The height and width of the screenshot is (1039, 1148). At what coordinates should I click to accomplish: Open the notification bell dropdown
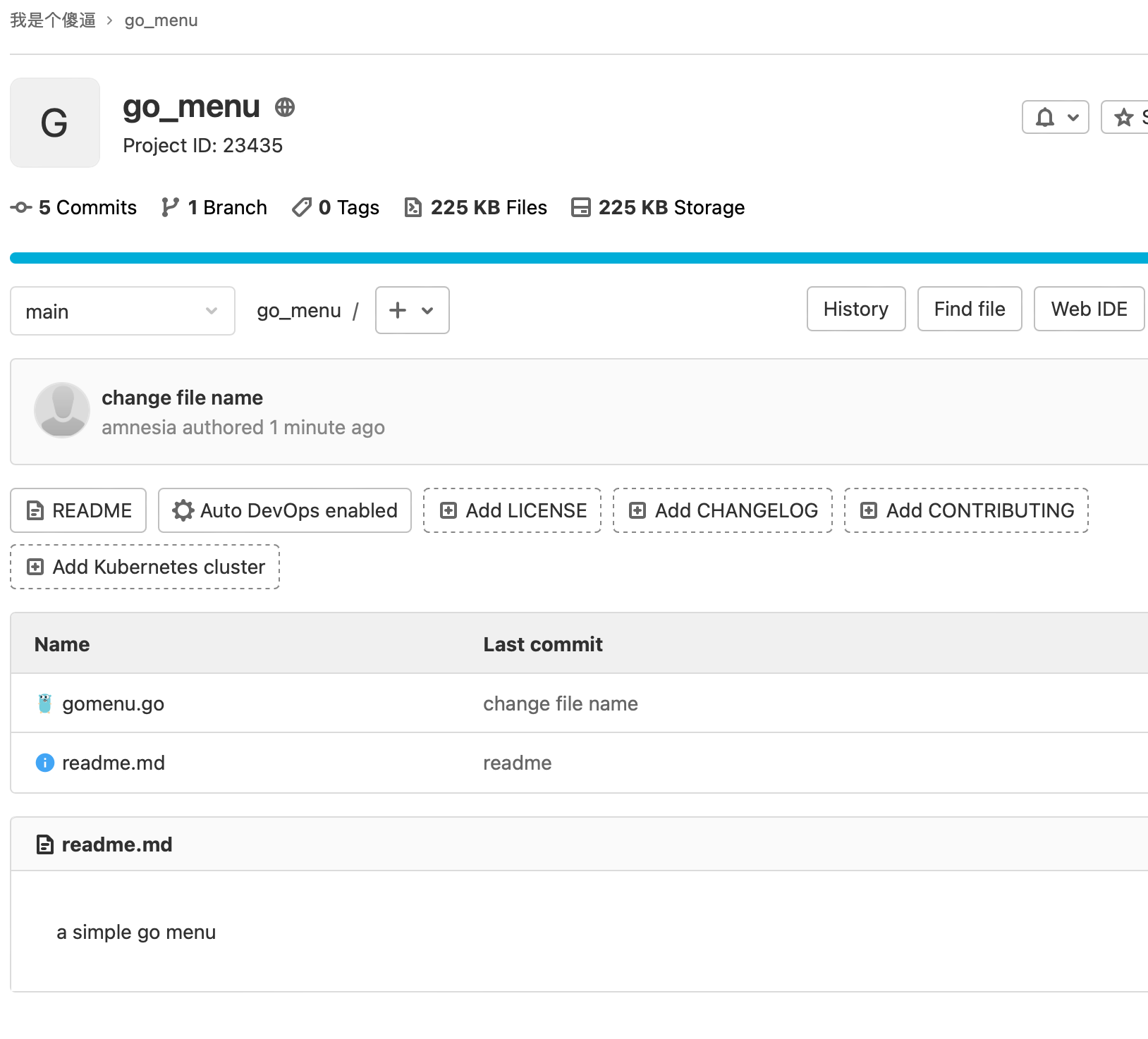[x=1055, y=117]
